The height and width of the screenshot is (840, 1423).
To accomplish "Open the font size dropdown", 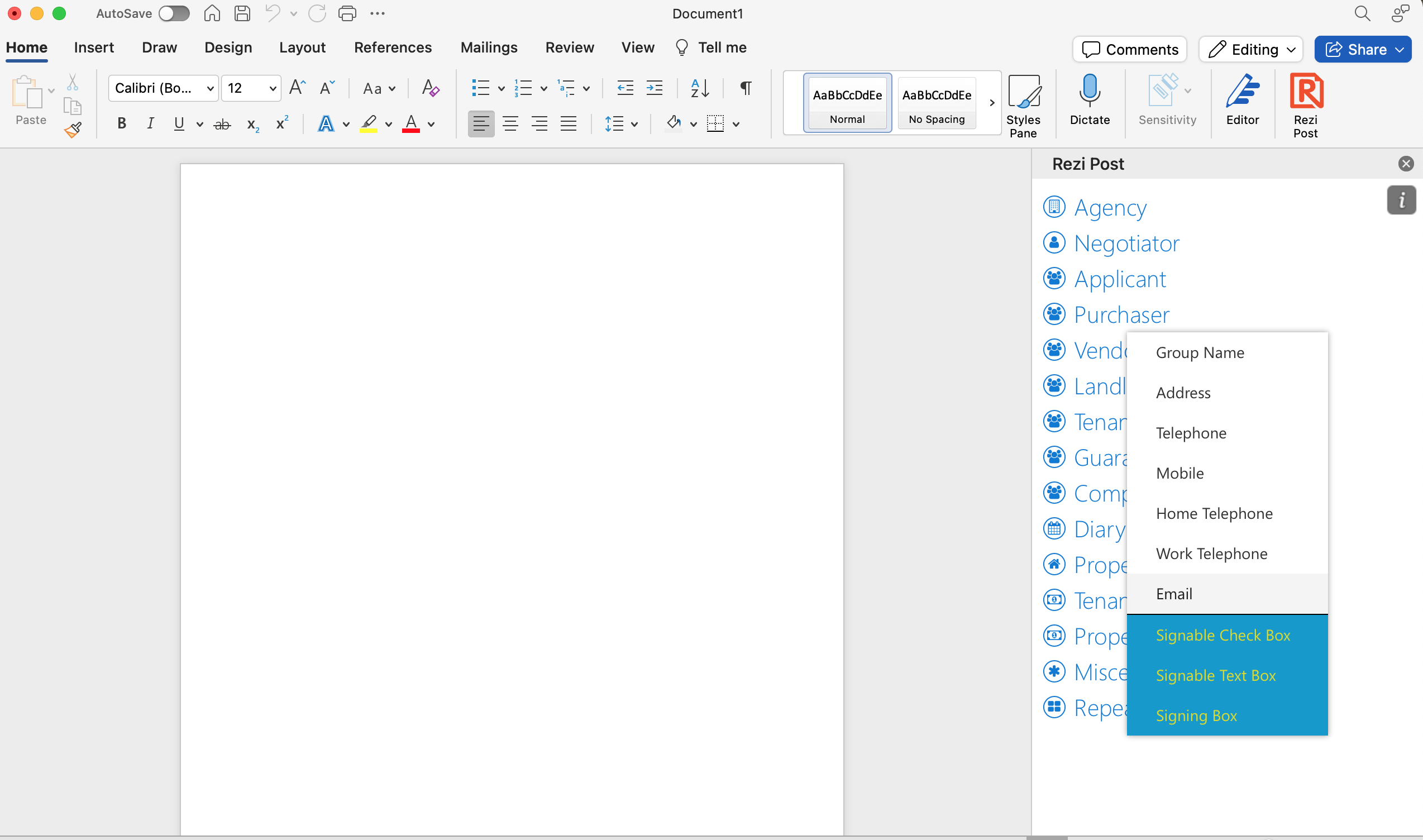I will click(x=273, y=88).
